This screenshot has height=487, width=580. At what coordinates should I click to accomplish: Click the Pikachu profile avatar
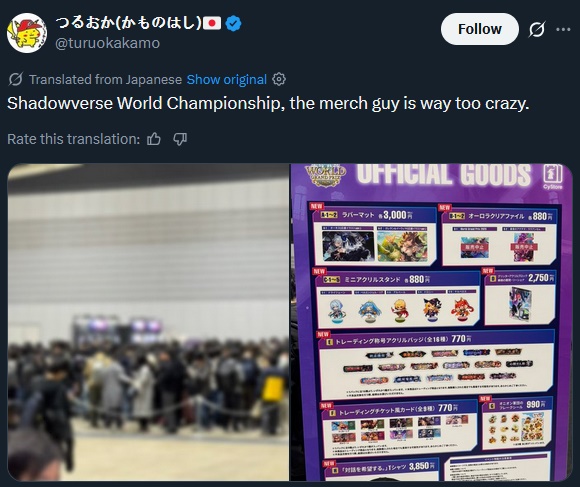pos(27,33)
